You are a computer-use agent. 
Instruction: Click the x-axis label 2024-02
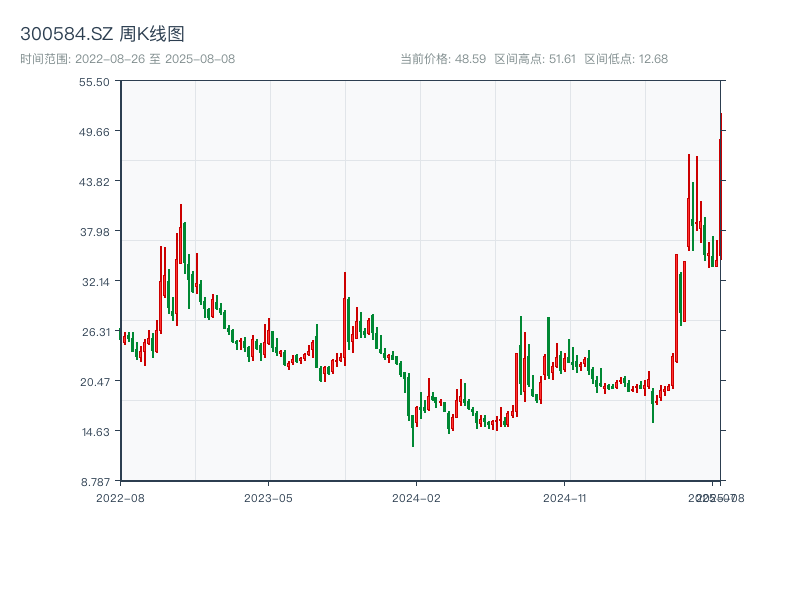(416, 498)
